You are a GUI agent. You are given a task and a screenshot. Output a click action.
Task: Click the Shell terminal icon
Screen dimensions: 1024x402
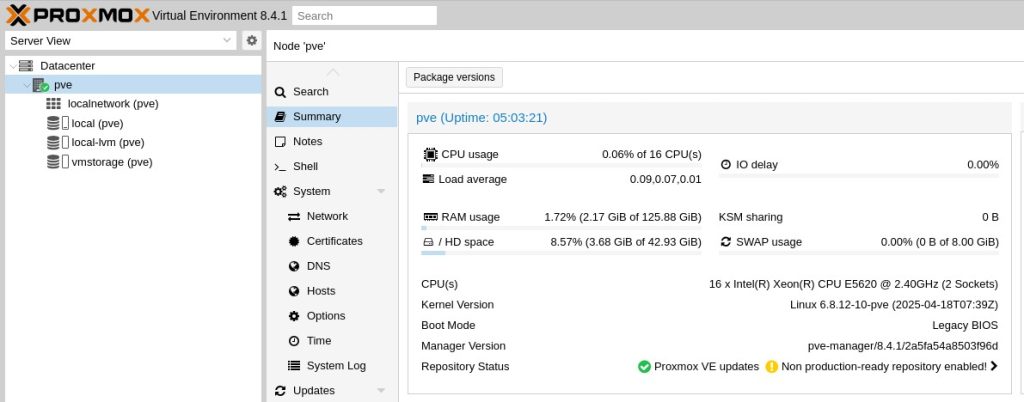coord(281,167)
